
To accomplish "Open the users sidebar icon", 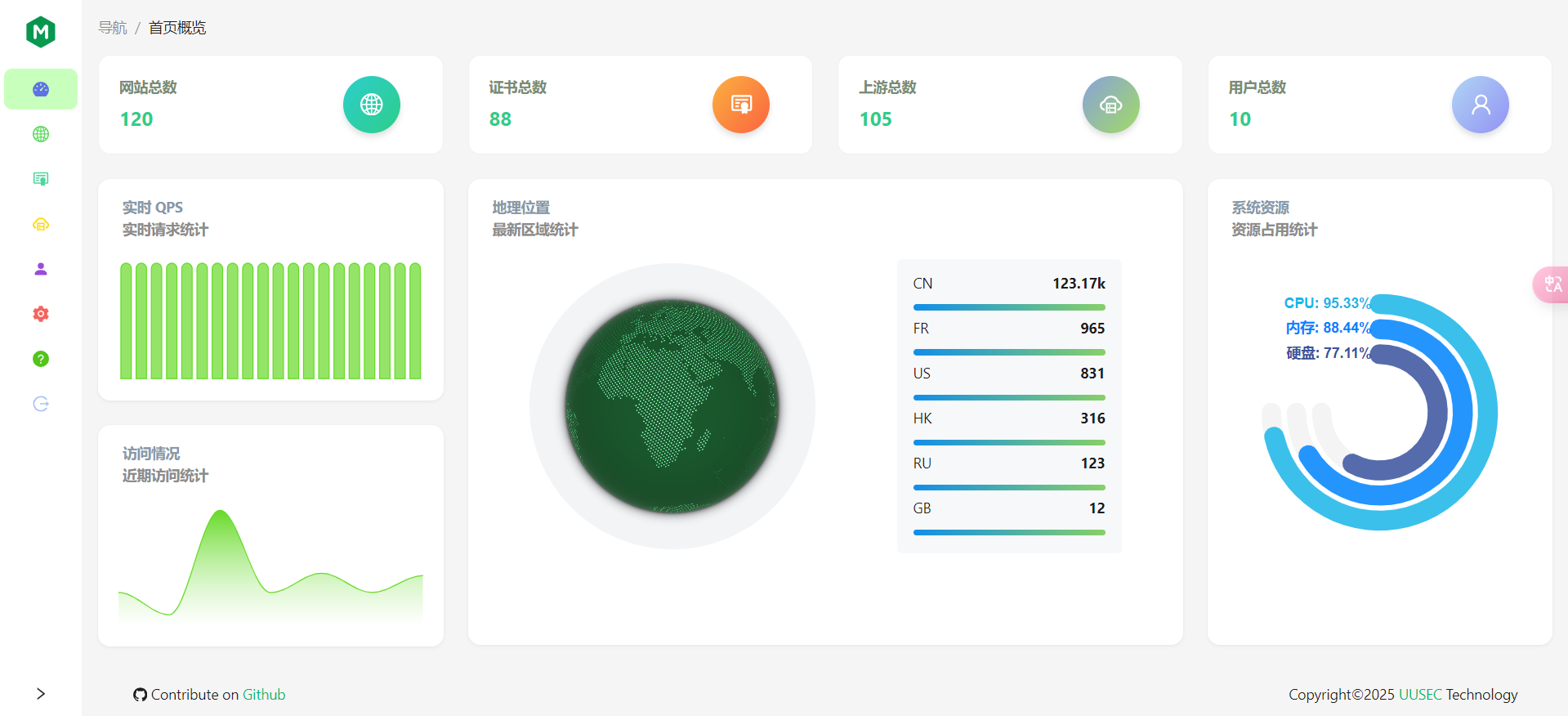I will [41, 269].
